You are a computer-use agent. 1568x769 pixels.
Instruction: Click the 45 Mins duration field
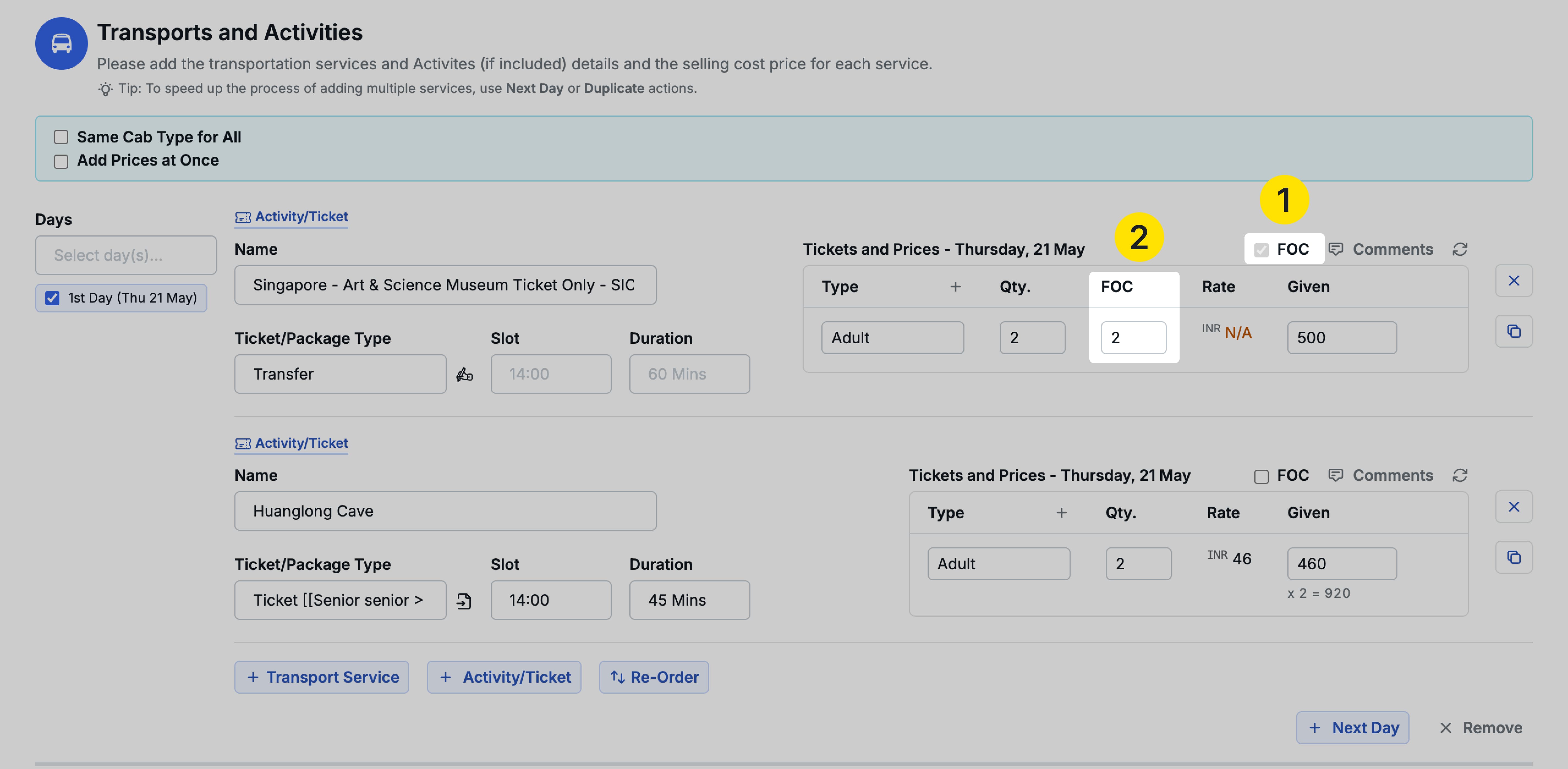coord(690,600)
